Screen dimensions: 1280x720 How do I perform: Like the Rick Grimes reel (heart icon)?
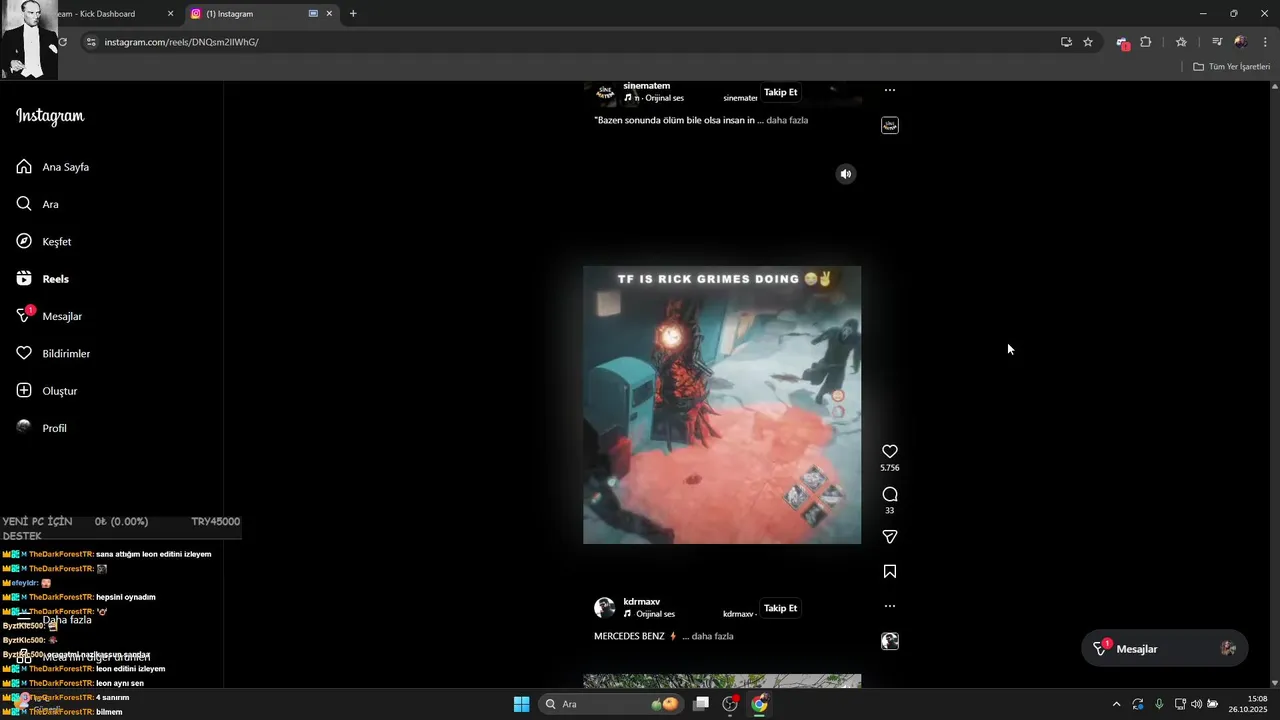(x=890, y=451)
